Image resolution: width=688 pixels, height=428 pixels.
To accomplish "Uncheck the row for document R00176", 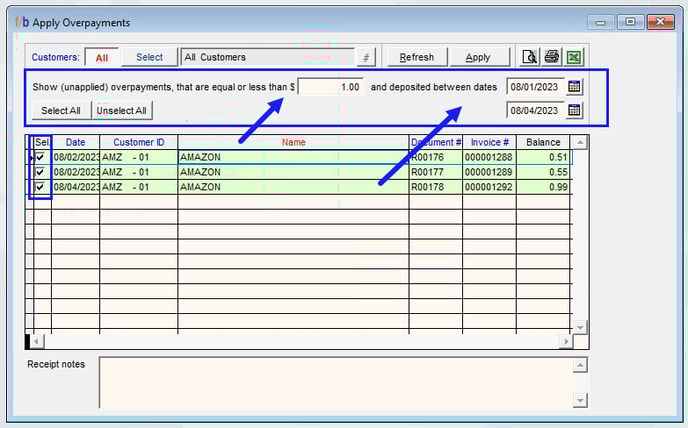I will pos(40,157).
